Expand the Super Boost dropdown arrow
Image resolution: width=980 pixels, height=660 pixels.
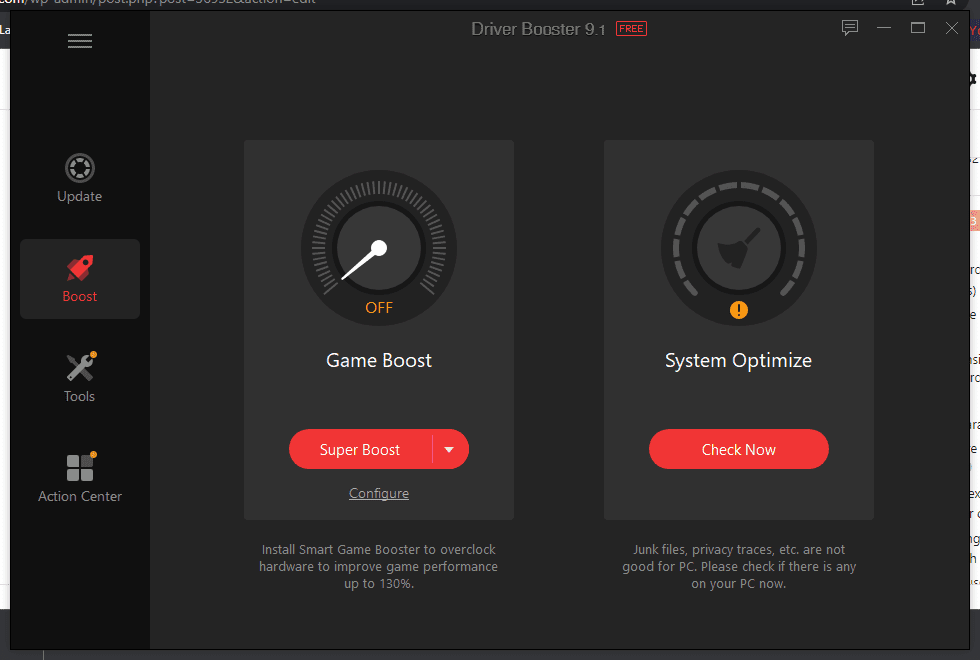pyautogui.click(x=449, y=449)
